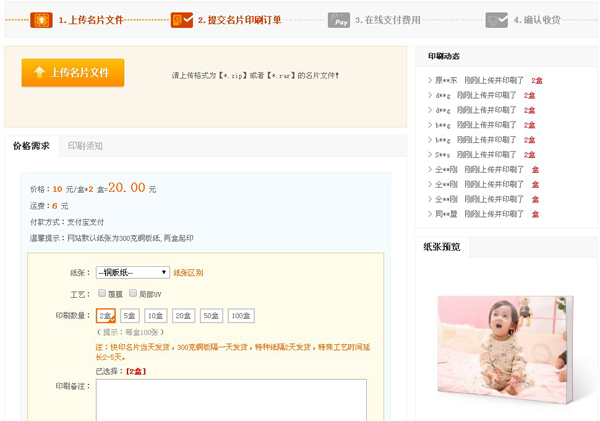
Task: Select 50盒 as print quantity
Action: coord(211,316)
